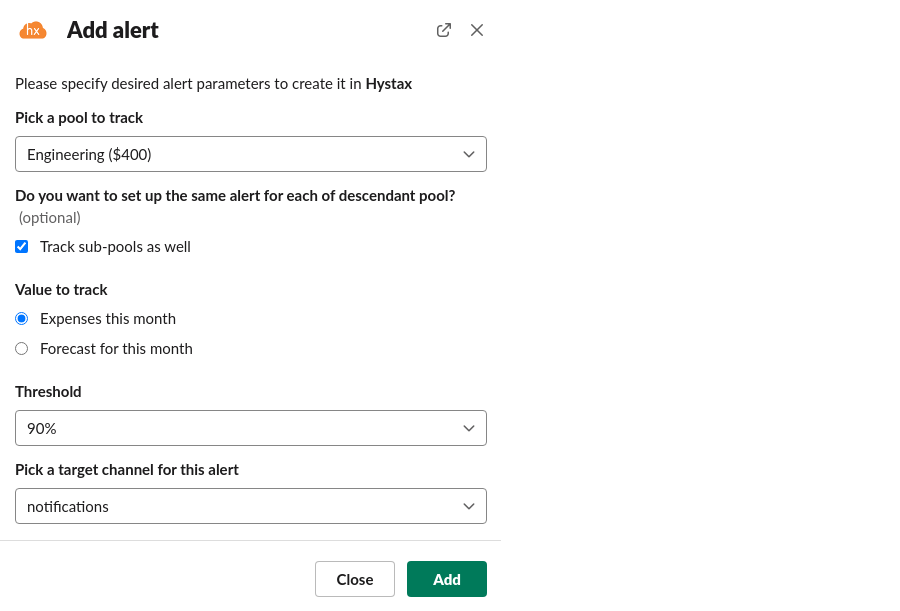
Task: Click the Forecast for this month label text
Action: coord(116,349)
